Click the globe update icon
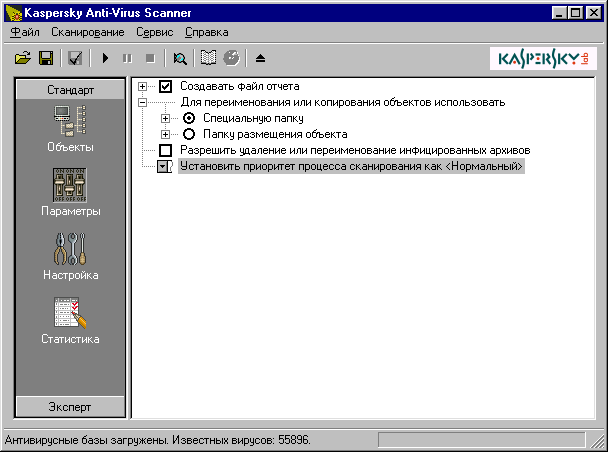 [231, 58]
